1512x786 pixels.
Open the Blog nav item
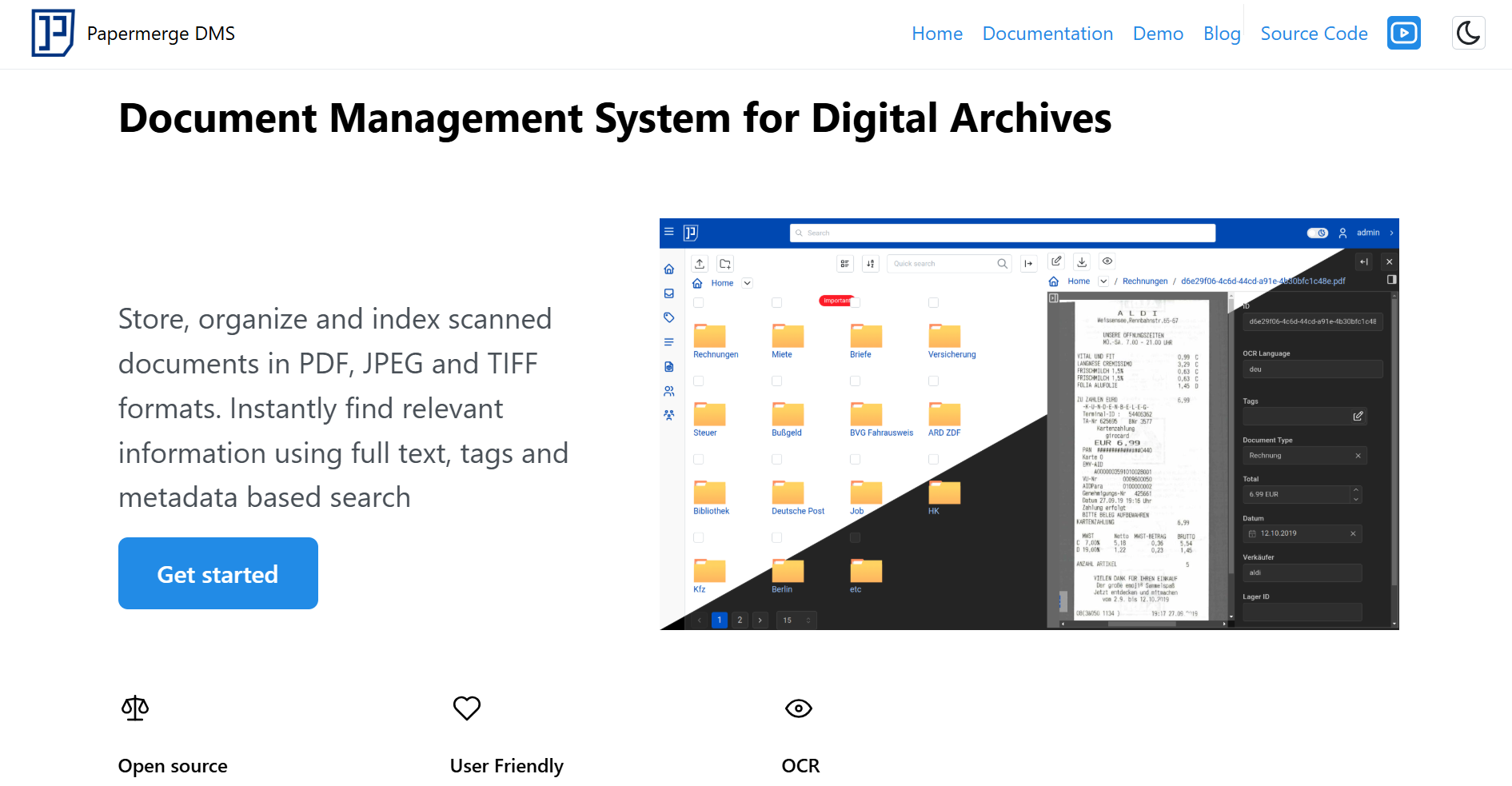click(1221, 34)
